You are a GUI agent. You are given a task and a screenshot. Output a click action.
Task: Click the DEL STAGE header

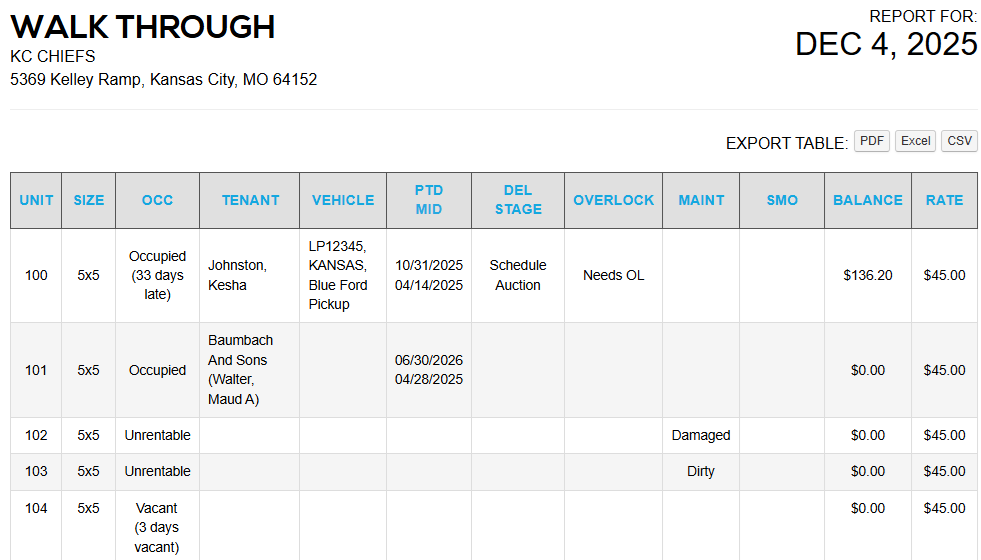tap(518, 200)
